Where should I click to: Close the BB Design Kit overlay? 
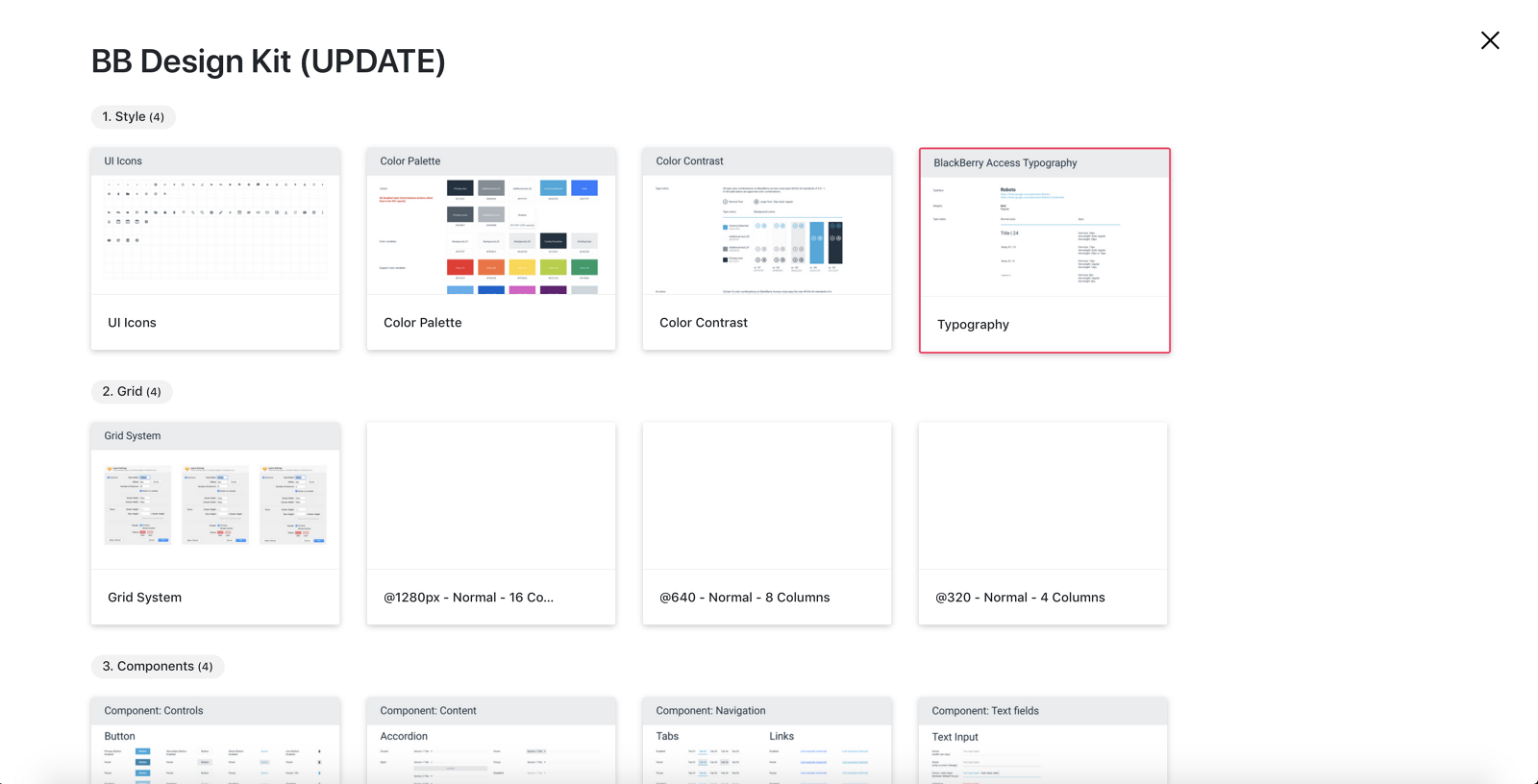click(x=1490, y=40)
